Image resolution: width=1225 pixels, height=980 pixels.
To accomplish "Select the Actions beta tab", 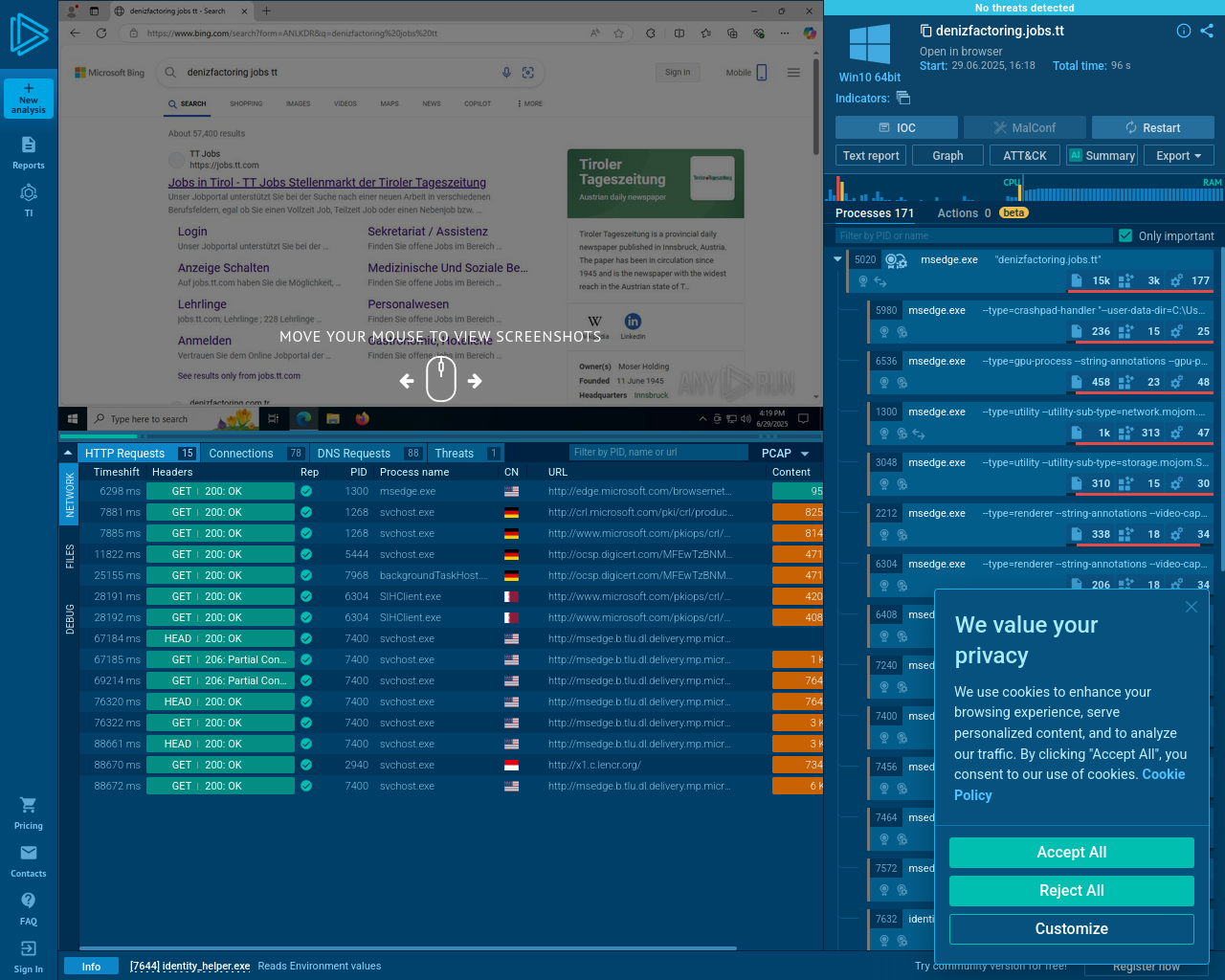I will pyautogui.click(x=982, y=213).
